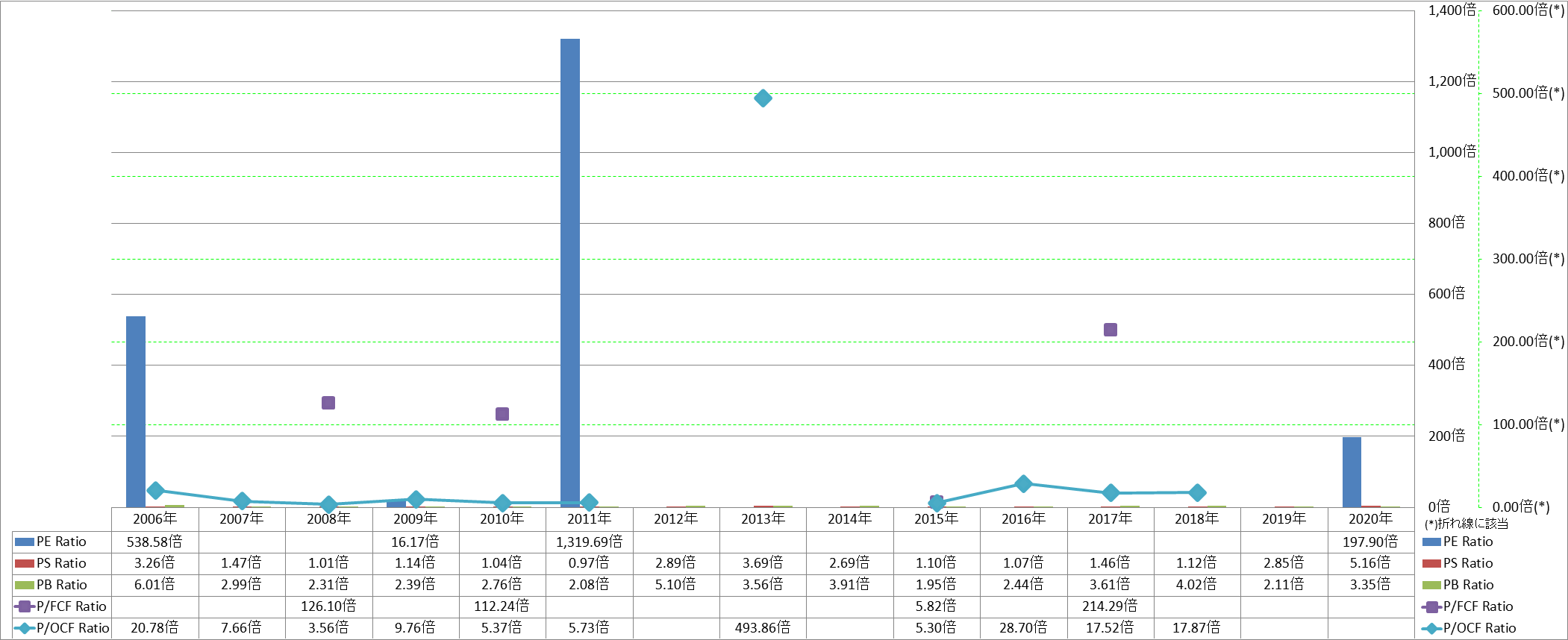Image resolution: width=1568 pixels, height=640 pixels.
Task: Select the 2017 P/FCF square marker
Action: pyautogui.click(x=1111, y=330)
